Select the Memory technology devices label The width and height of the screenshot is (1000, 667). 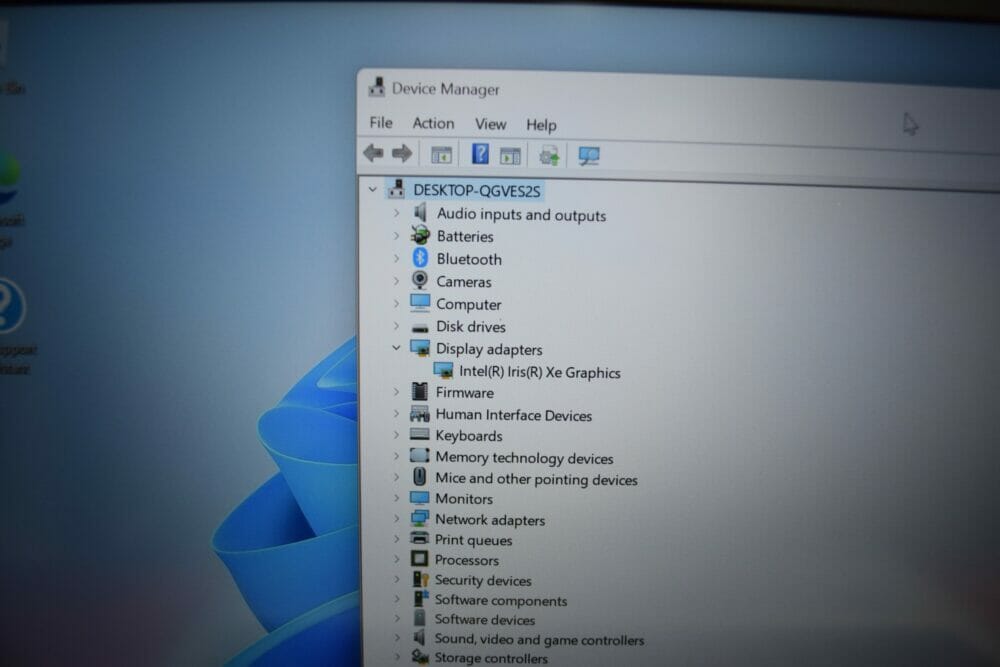click(524, 458)
